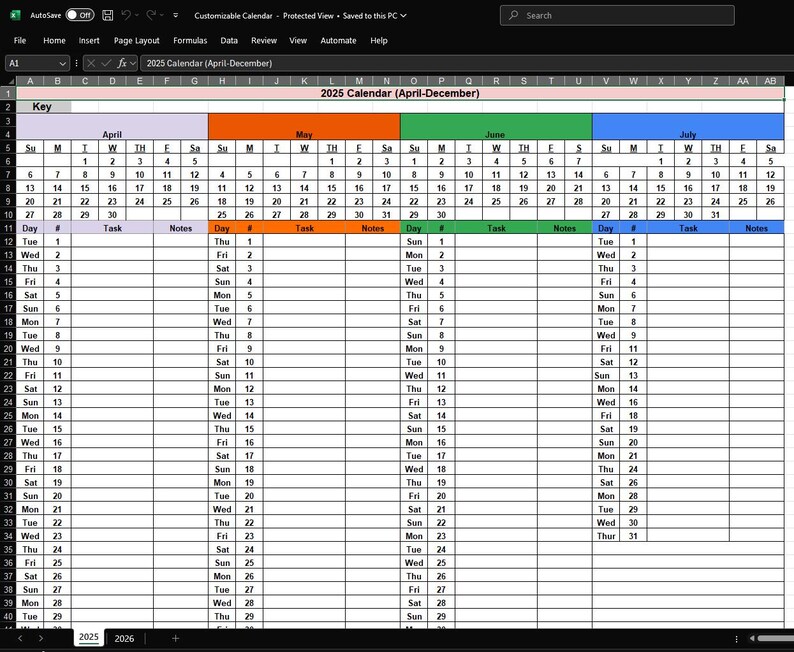Select column AB header

[770, 81]
